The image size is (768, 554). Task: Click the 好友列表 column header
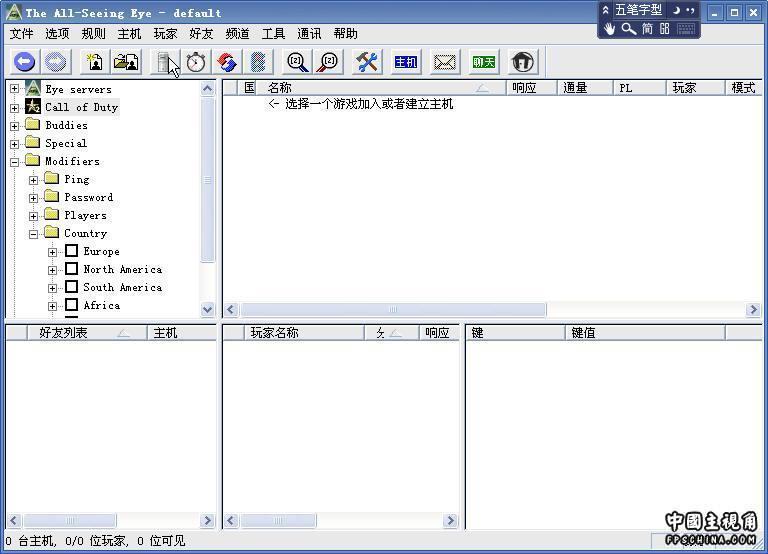coord(87,333)
